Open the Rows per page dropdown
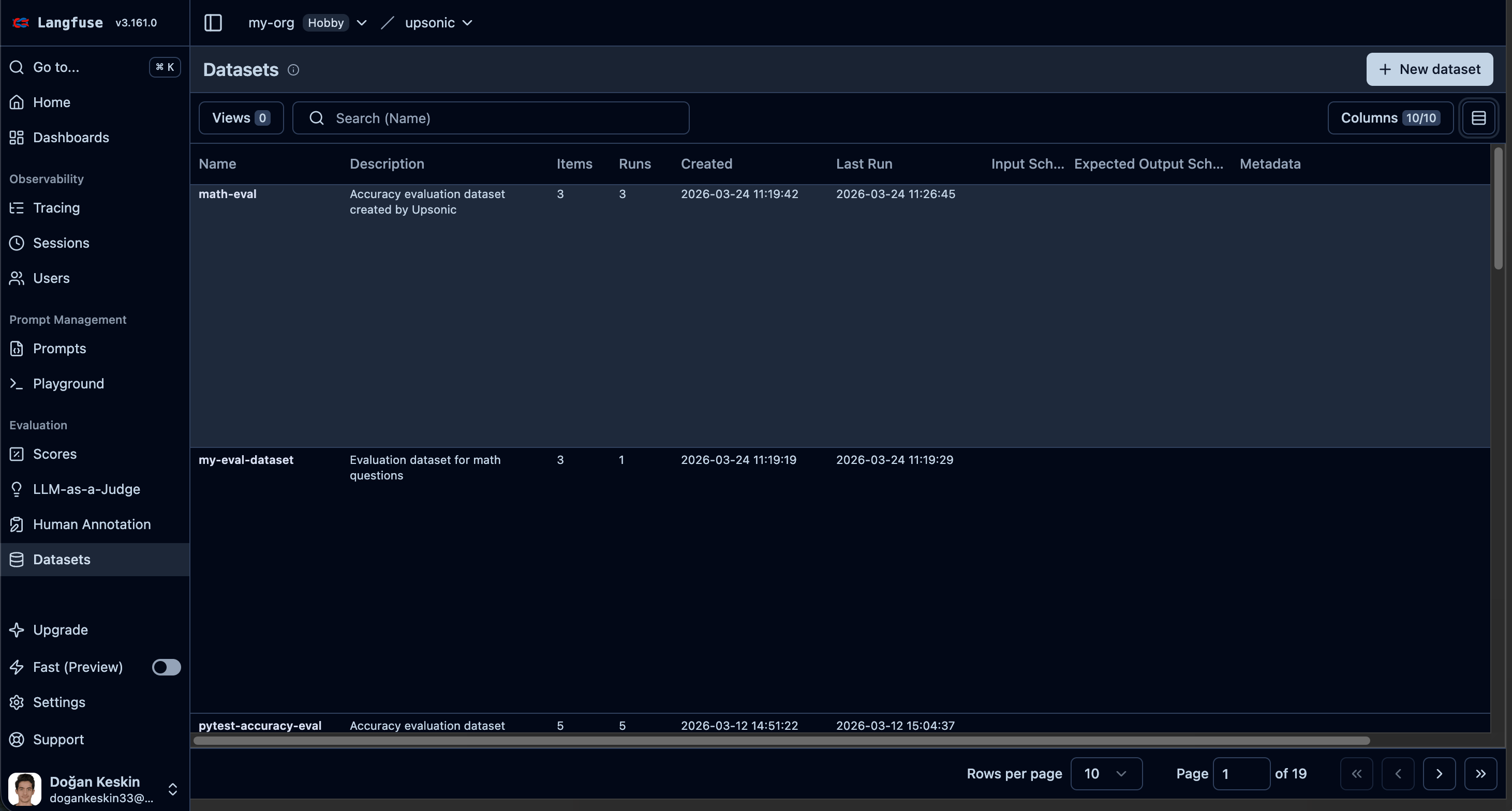The height and width of the screenshot is (811, 1512). pyautogui.click(x=1106, y=773)
